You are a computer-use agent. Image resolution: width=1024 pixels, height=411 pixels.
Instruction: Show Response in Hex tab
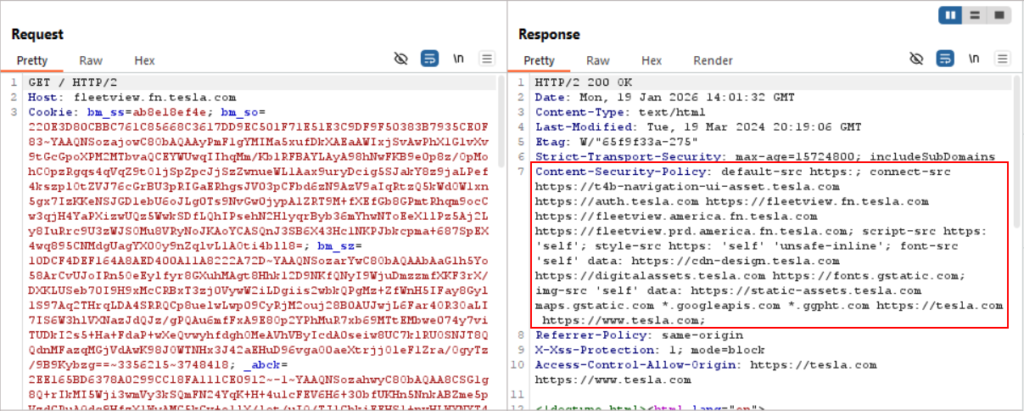(x=651, y=60)
